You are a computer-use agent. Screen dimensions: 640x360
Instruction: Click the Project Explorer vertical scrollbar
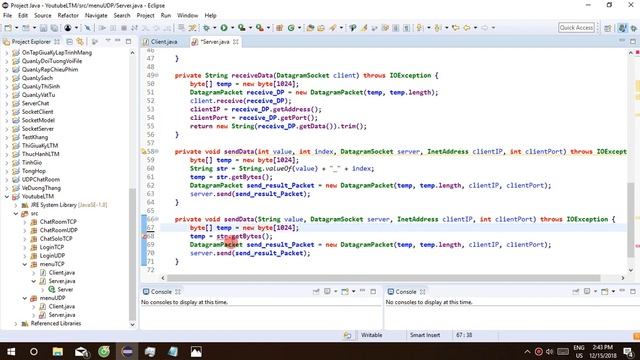point(132,254)
